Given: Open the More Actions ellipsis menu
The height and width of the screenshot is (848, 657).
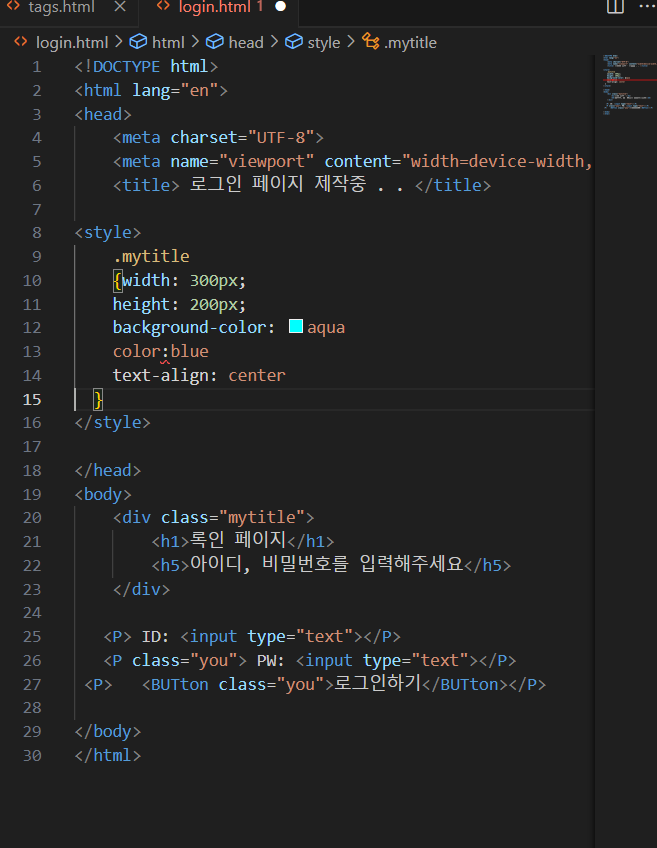Looking at the screenshot, I should click(x=647, y=6).
